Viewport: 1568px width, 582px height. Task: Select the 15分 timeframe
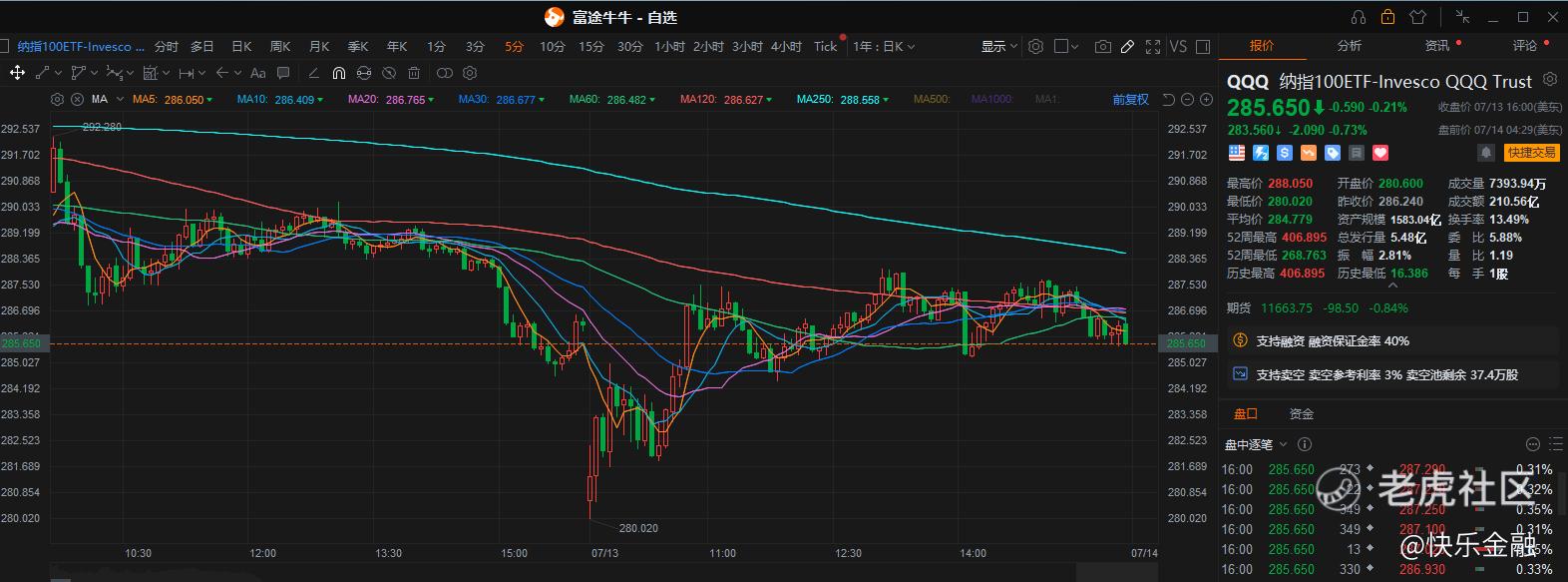click(x=591, y=46)
